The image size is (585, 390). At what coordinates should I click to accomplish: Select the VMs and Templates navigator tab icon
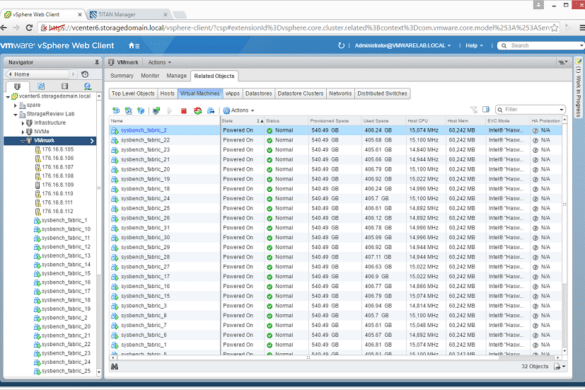(41, 86)
